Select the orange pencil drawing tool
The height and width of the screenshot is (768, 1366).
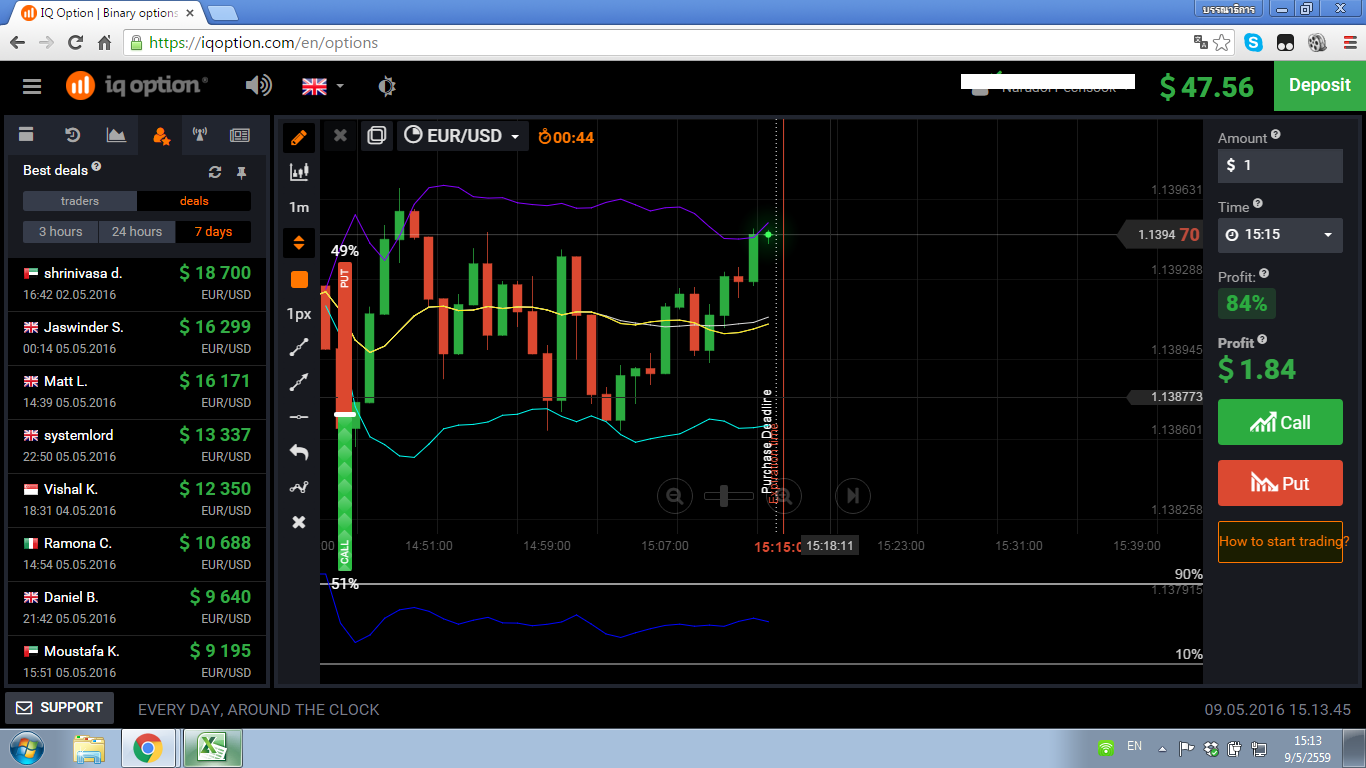(299, 138)
